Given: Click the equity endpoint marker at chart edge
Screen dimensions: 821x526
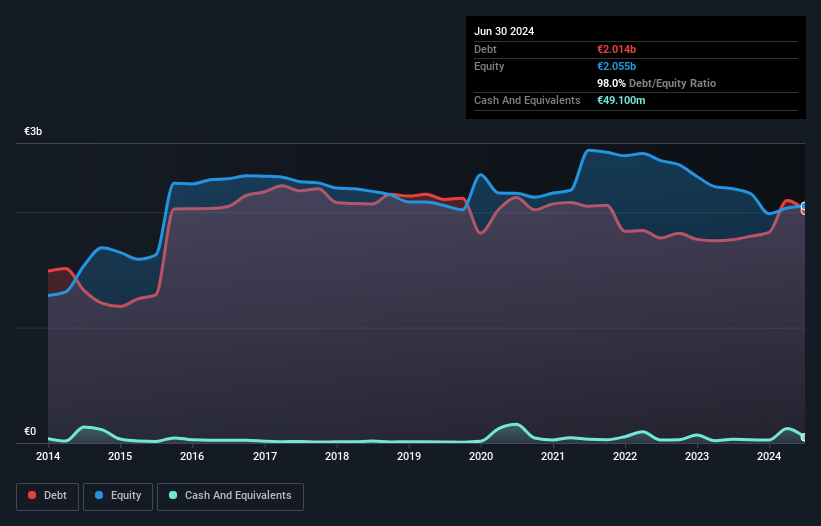Looking at the screenshot, I should tap(804, 206).
